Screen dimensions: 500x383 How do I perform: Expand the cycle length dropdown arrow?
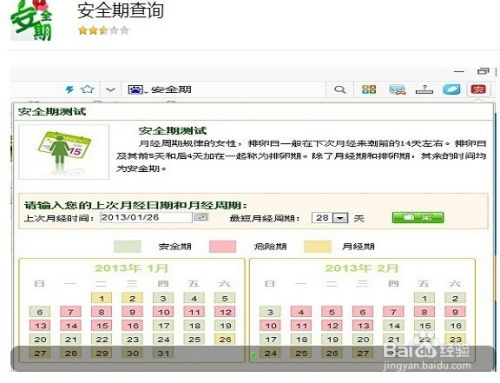coord(340,218)
